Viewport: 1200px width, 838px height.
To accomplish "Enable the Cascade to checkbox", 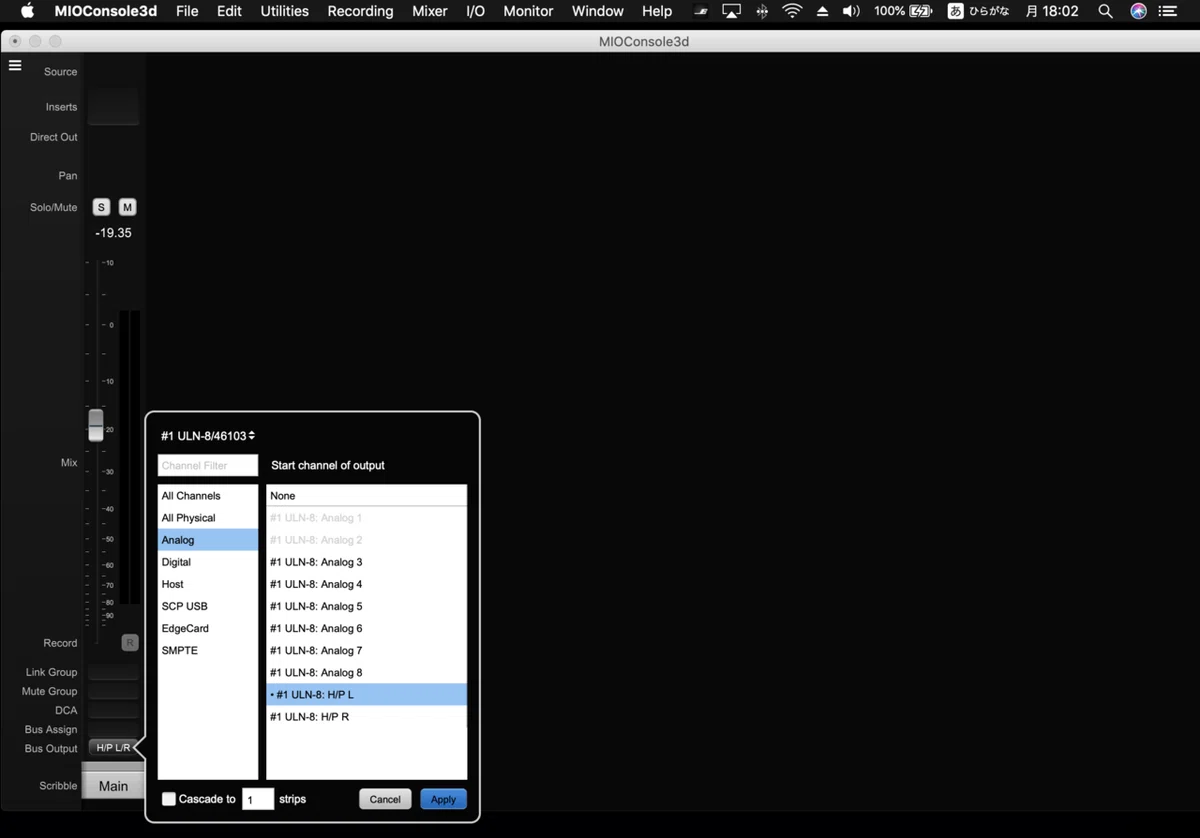I will 169,799.
